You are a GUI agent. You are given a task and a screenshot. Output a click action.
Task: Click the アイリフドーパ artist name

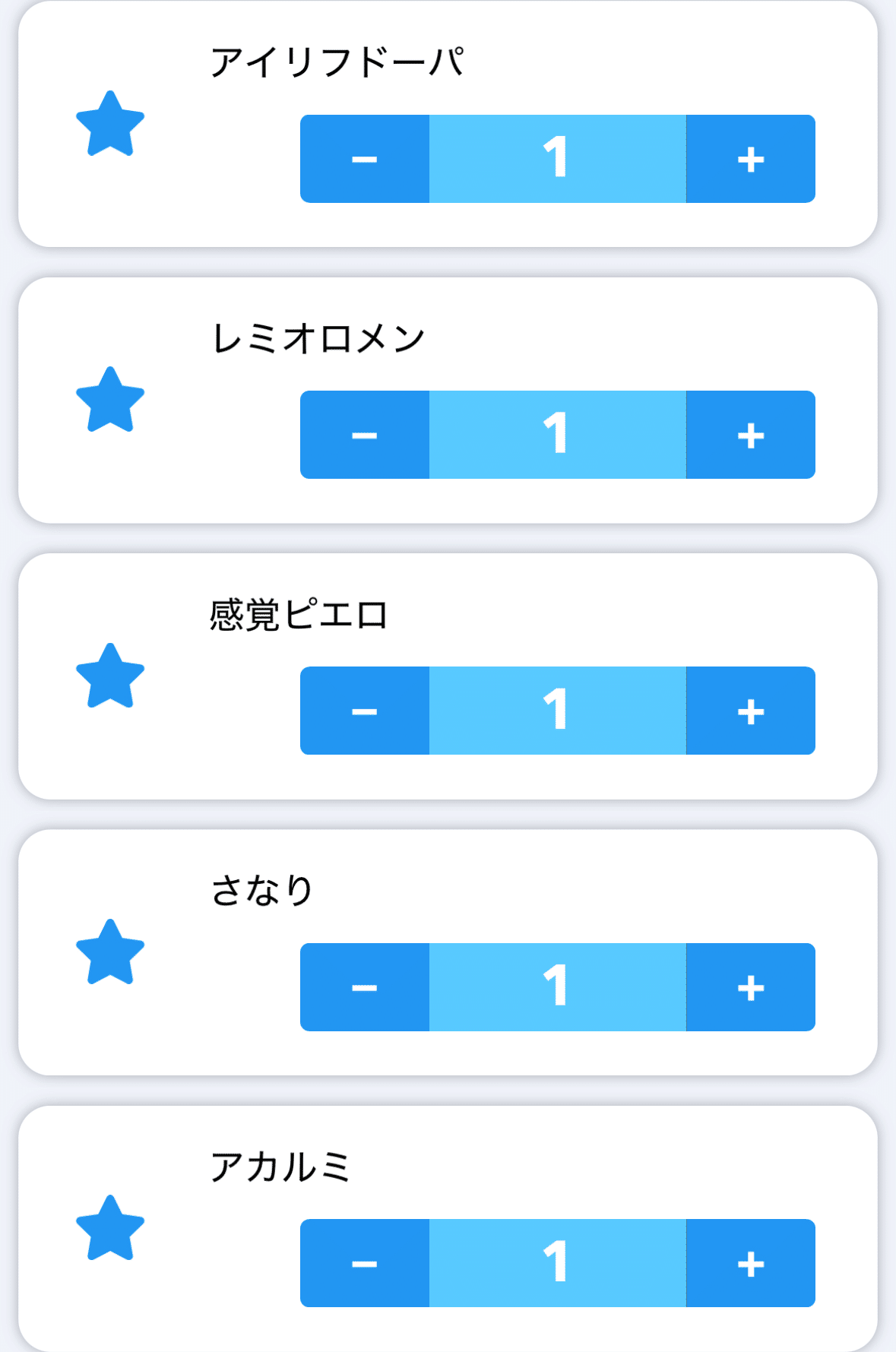click(337, 62)
